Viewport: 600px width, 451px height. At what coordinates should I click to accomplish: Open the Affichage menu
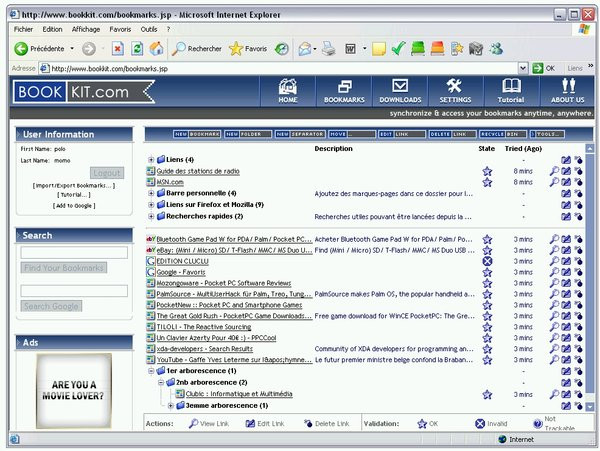click(86, 29)
